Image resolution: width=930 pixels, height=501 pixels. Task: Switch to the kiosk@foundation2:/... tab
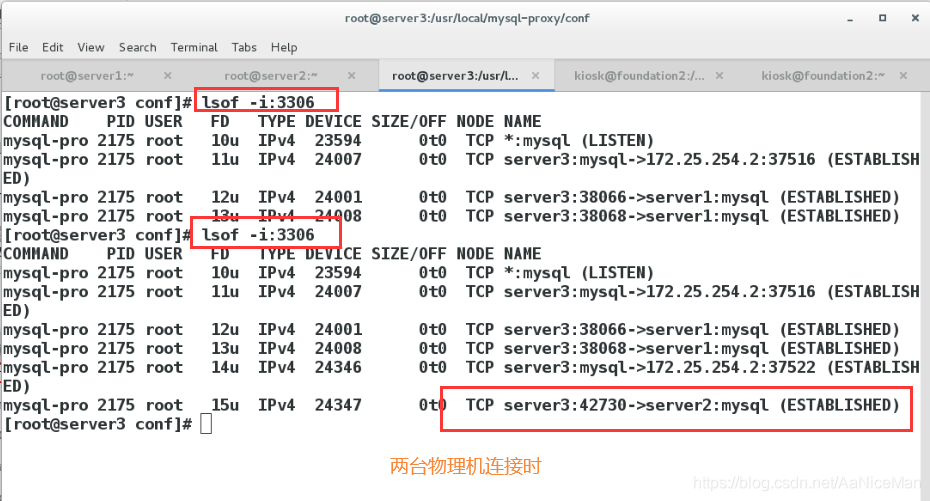[639, 76]
